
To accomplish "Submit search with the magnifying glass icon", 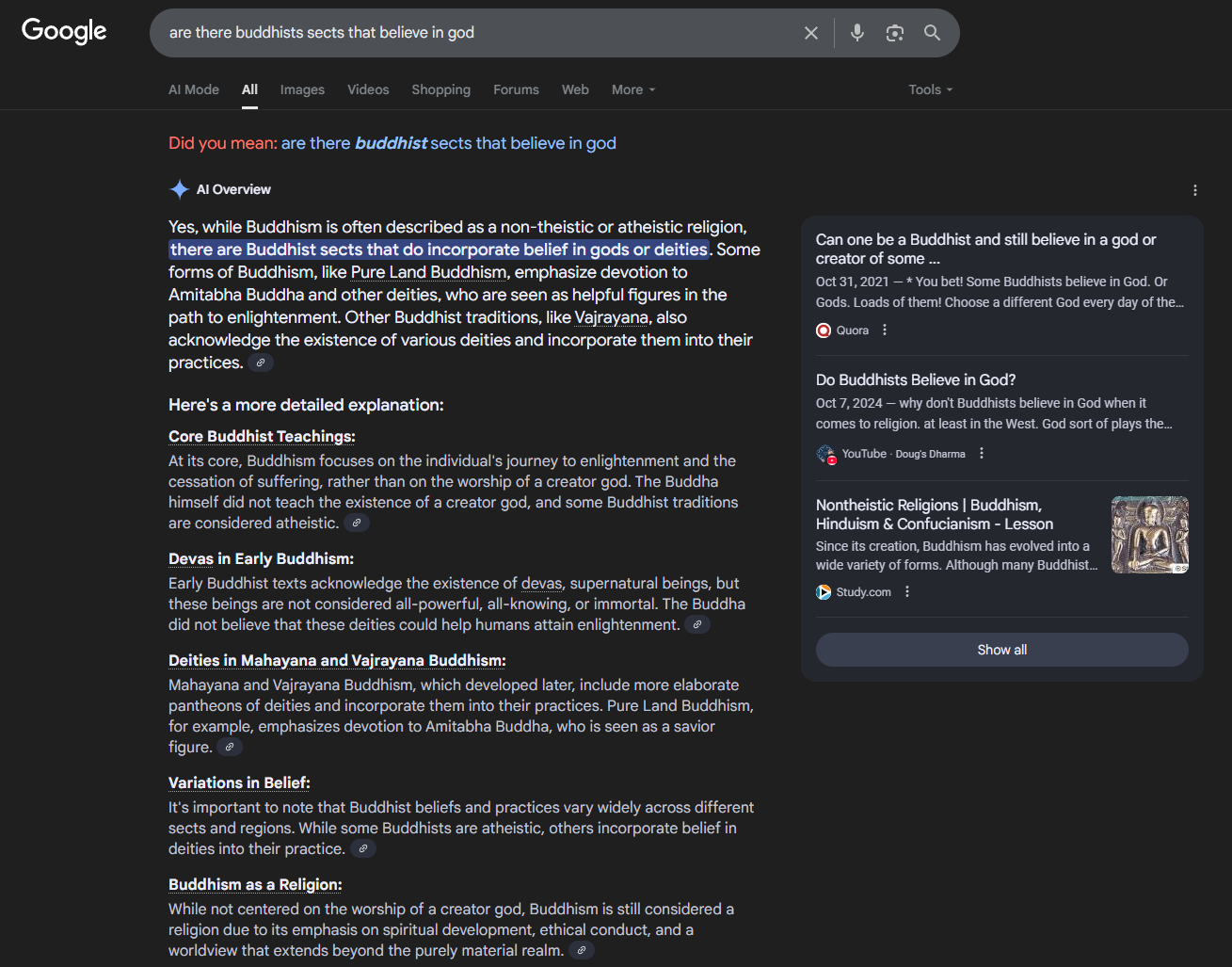I will tap(932, 33).
